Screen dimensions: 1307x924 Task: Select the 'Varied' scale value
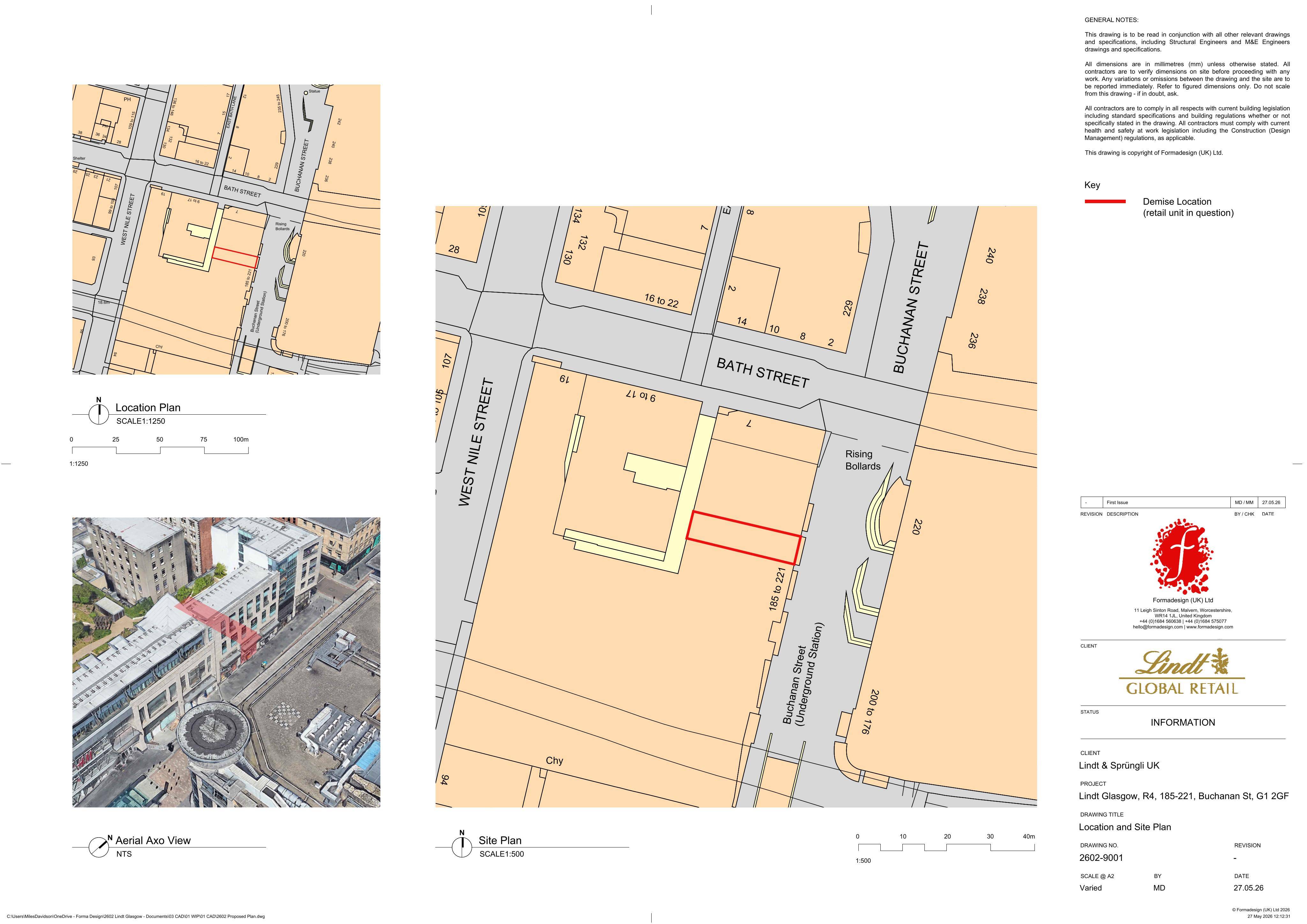(x=1091, y=888)
